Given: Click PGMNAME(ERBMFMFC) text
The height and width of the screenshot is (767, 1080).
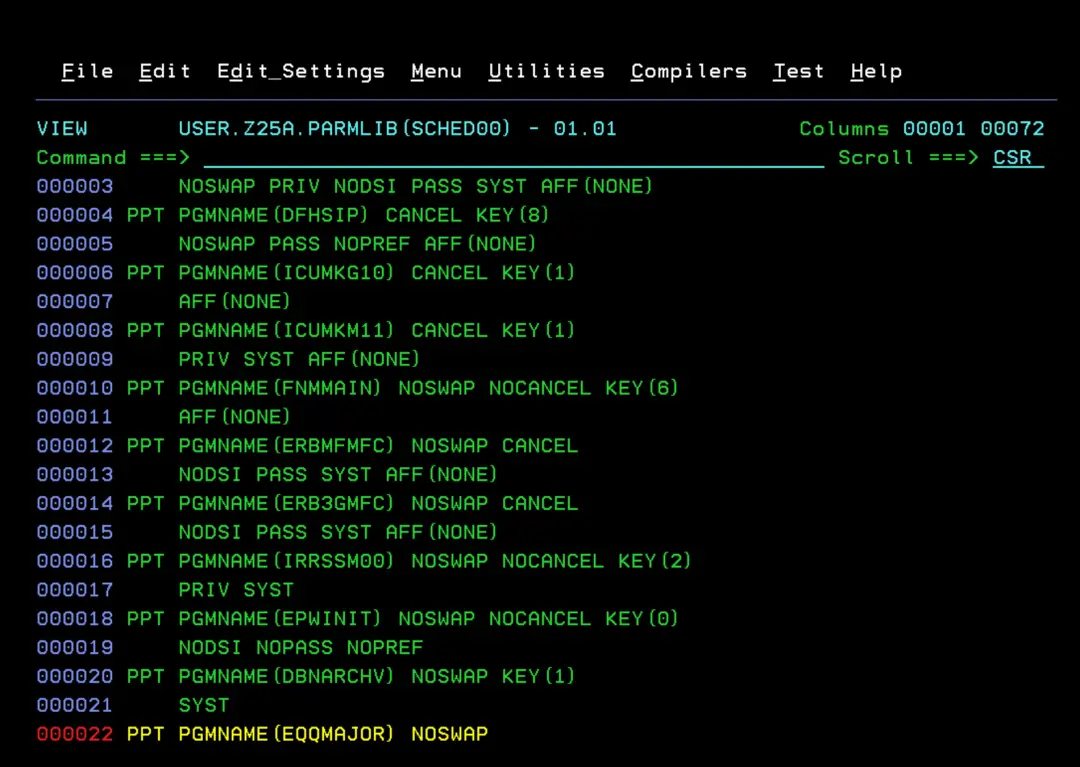Looking at the screenshot, I should tap(287, 446).
